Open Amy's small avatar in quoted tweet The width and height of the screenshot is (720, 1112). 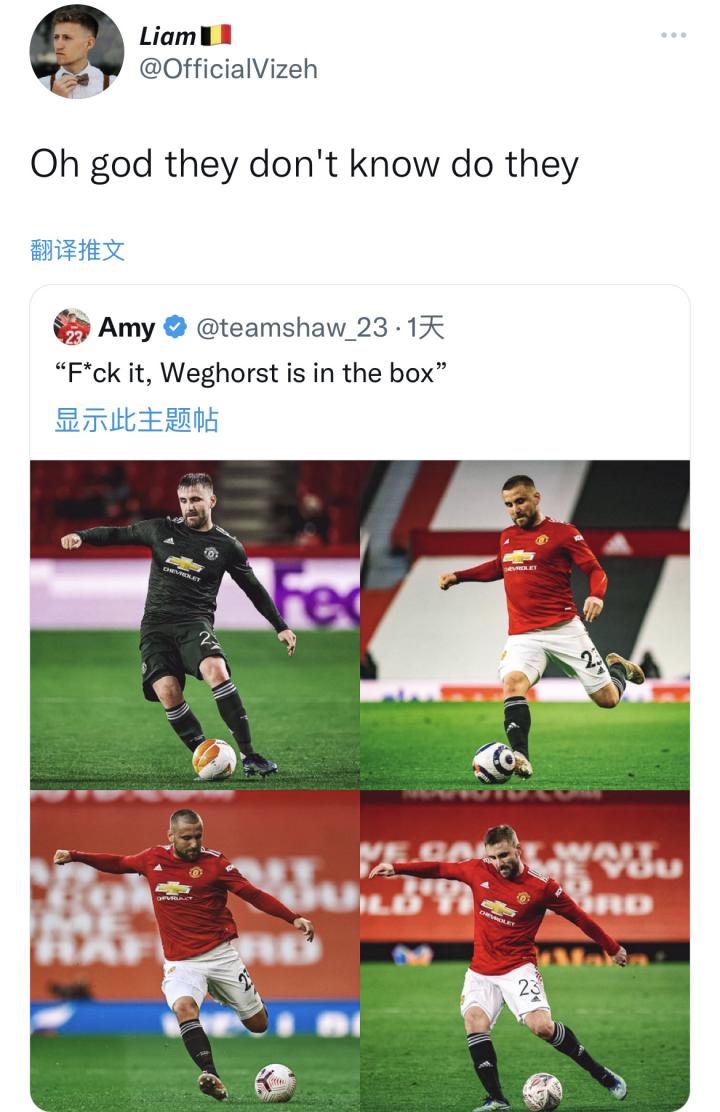[72, 327]
